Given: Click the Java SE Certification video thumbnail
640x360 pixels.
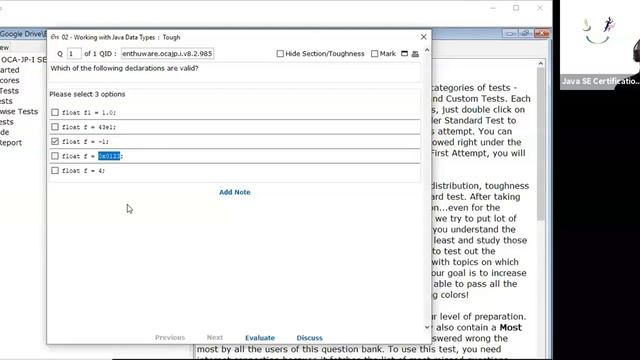Looking at the screenshot, I should tap(600, 44).
